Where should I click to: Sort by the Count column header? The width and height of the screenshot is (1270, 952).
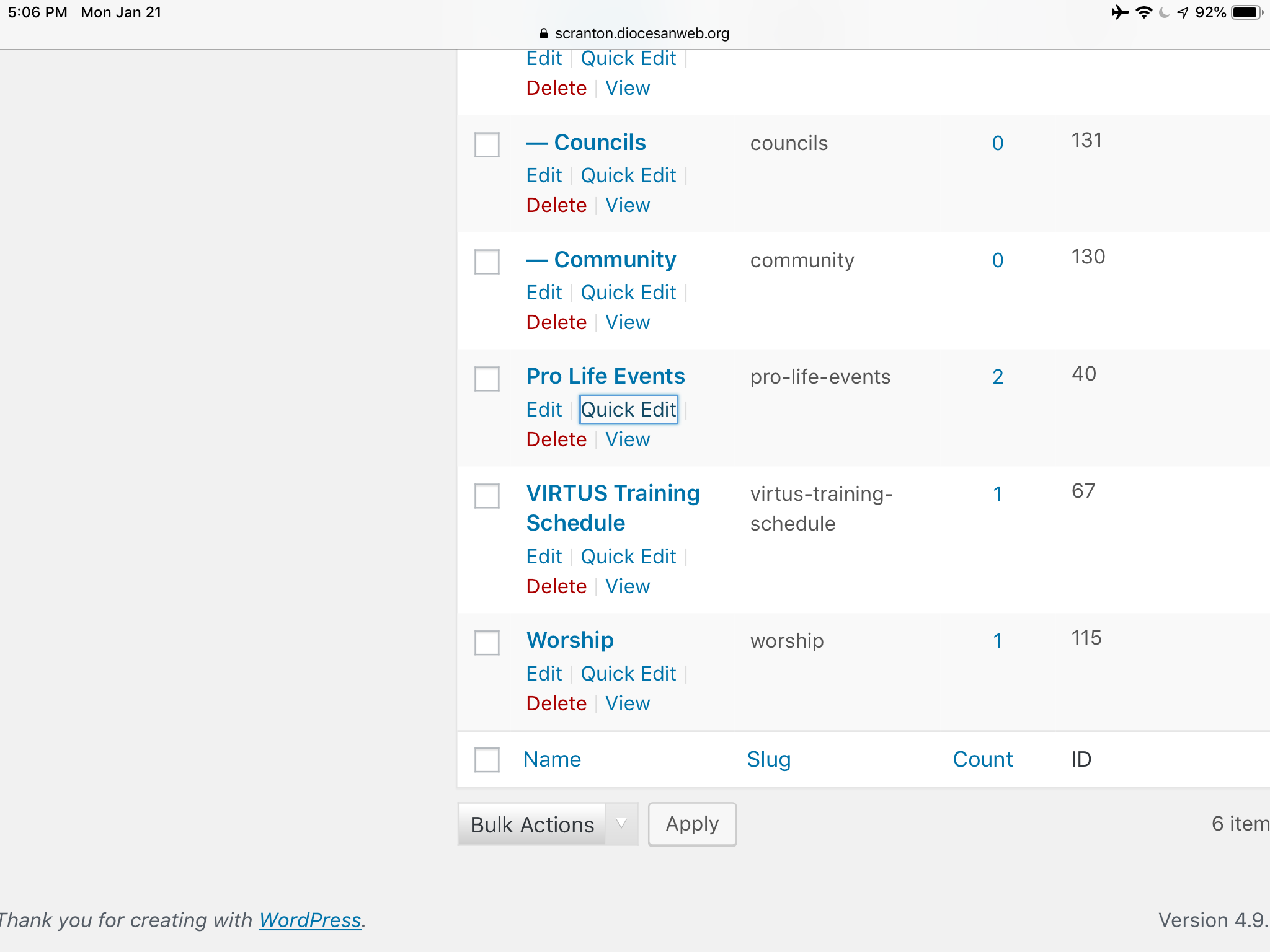[x=982, y=759]
